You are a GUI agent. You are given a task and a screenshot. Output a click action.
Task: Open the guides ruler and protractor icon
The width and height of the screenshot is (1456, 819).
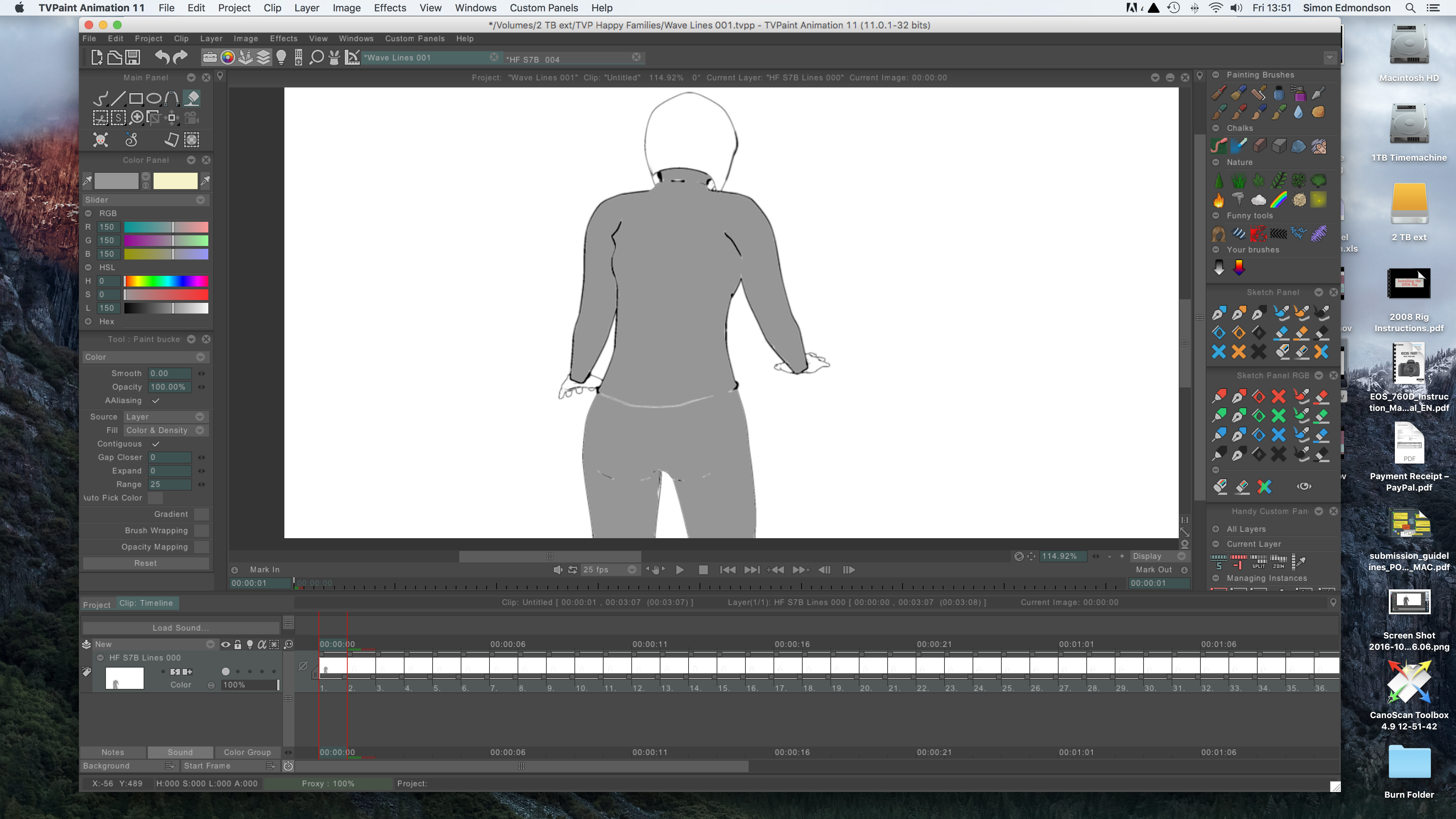(352, 57)
